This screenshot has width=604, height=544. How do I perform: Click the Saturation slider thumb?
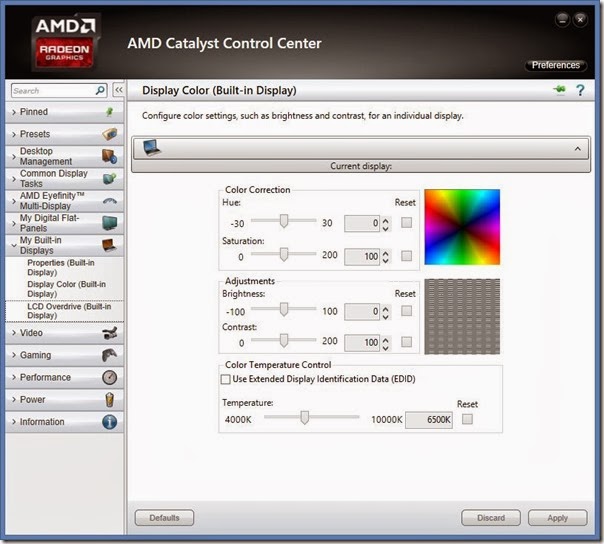click(x=284, y=255)
